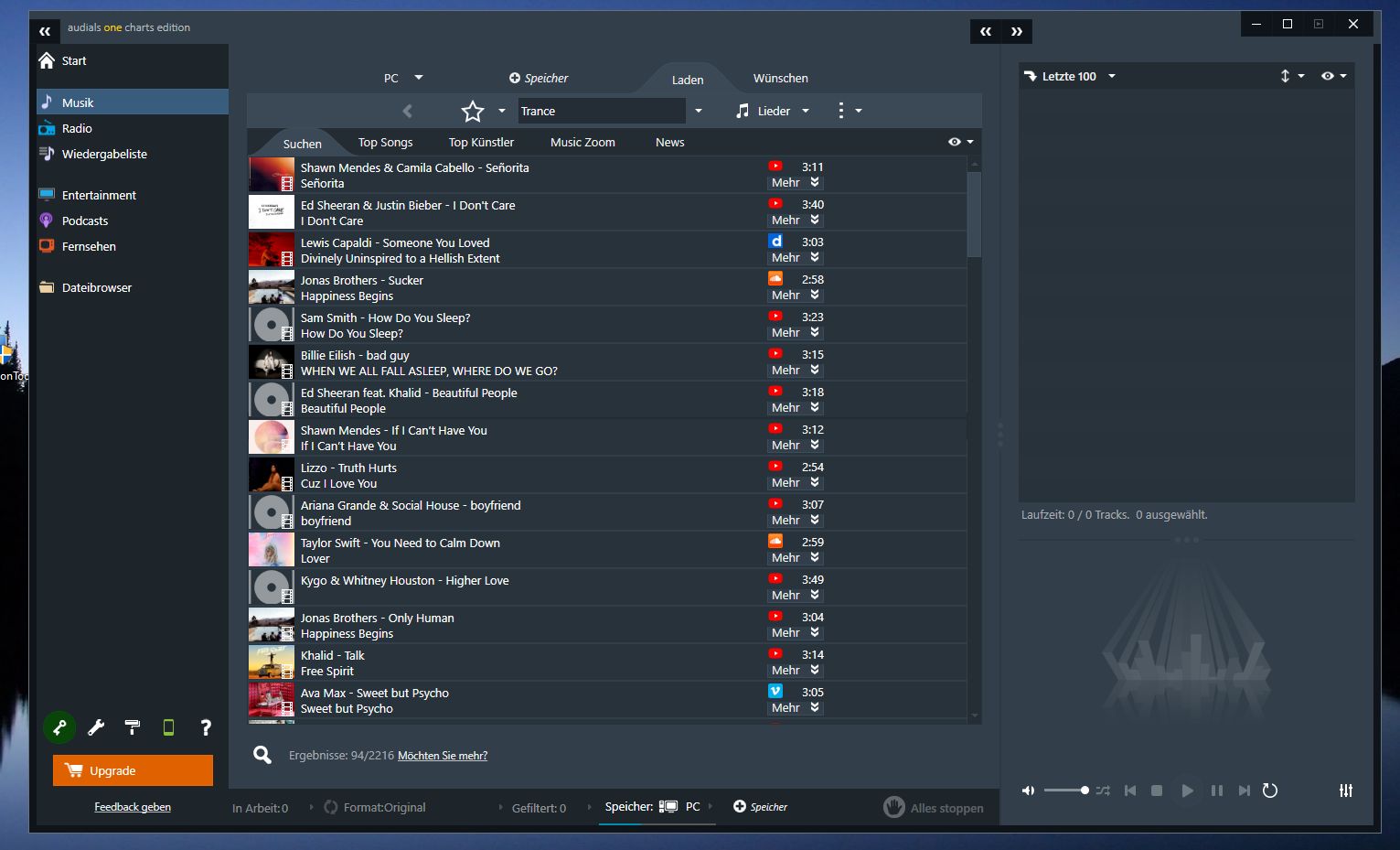Click the paint roller theme icon
1400x850 pixels.
pos(133,727)
